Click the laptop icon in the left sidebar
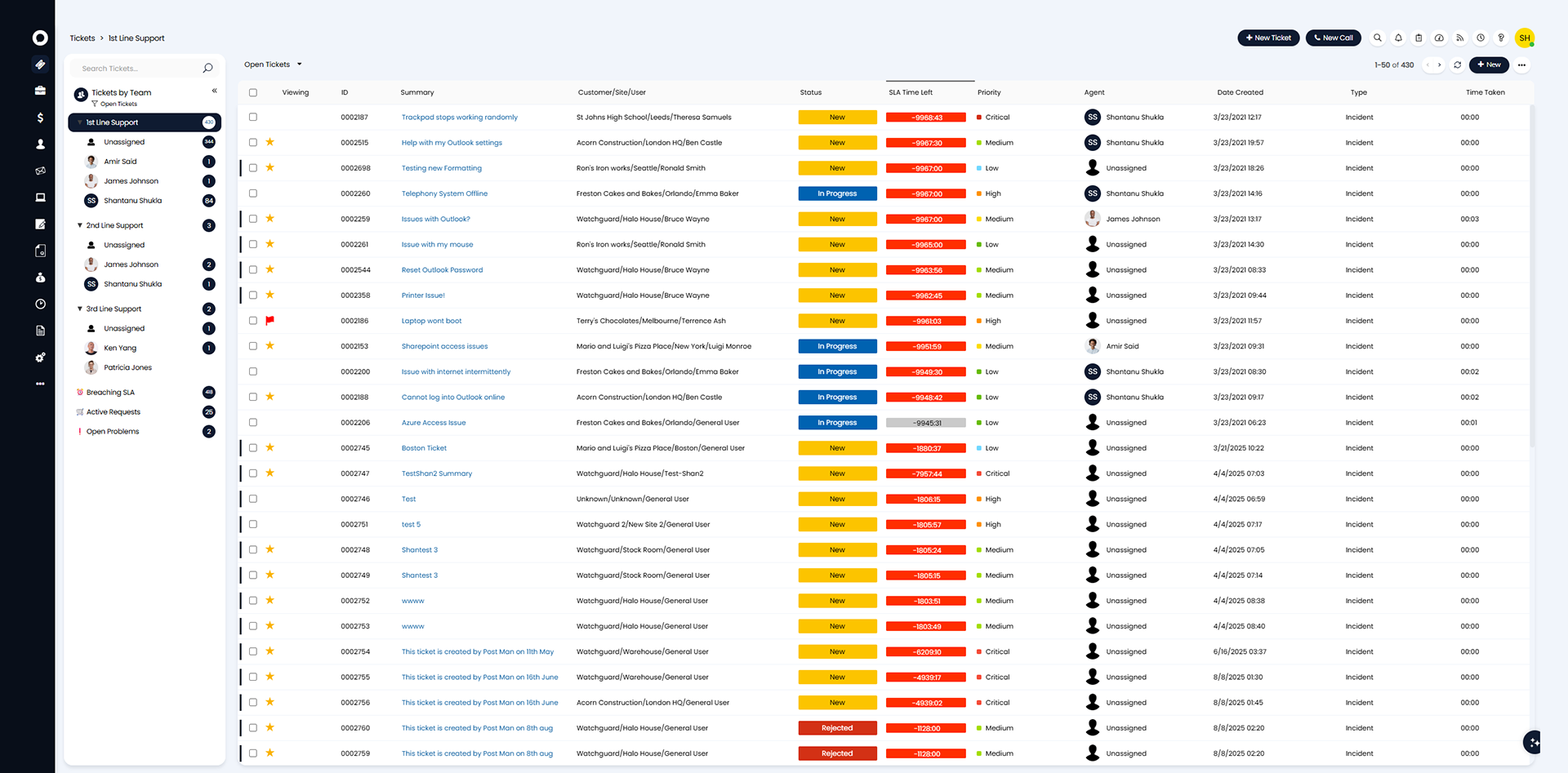 tap(40, 198)
